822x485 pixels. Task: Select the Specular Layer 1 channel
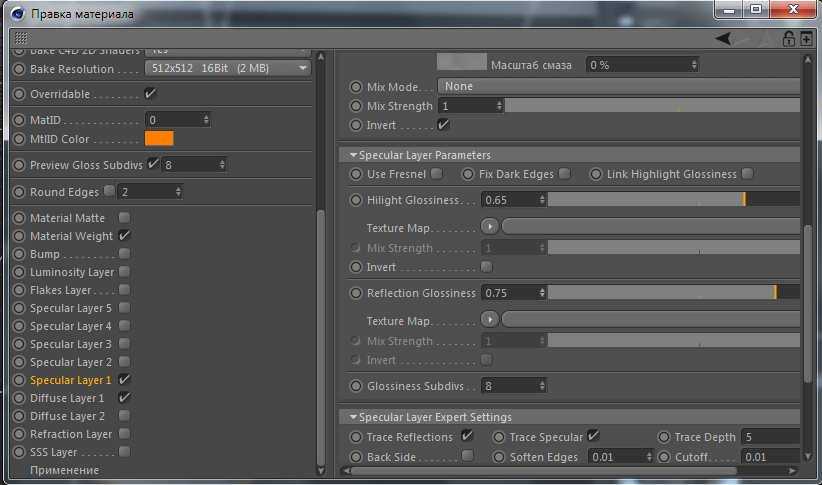tap(70, 380)
